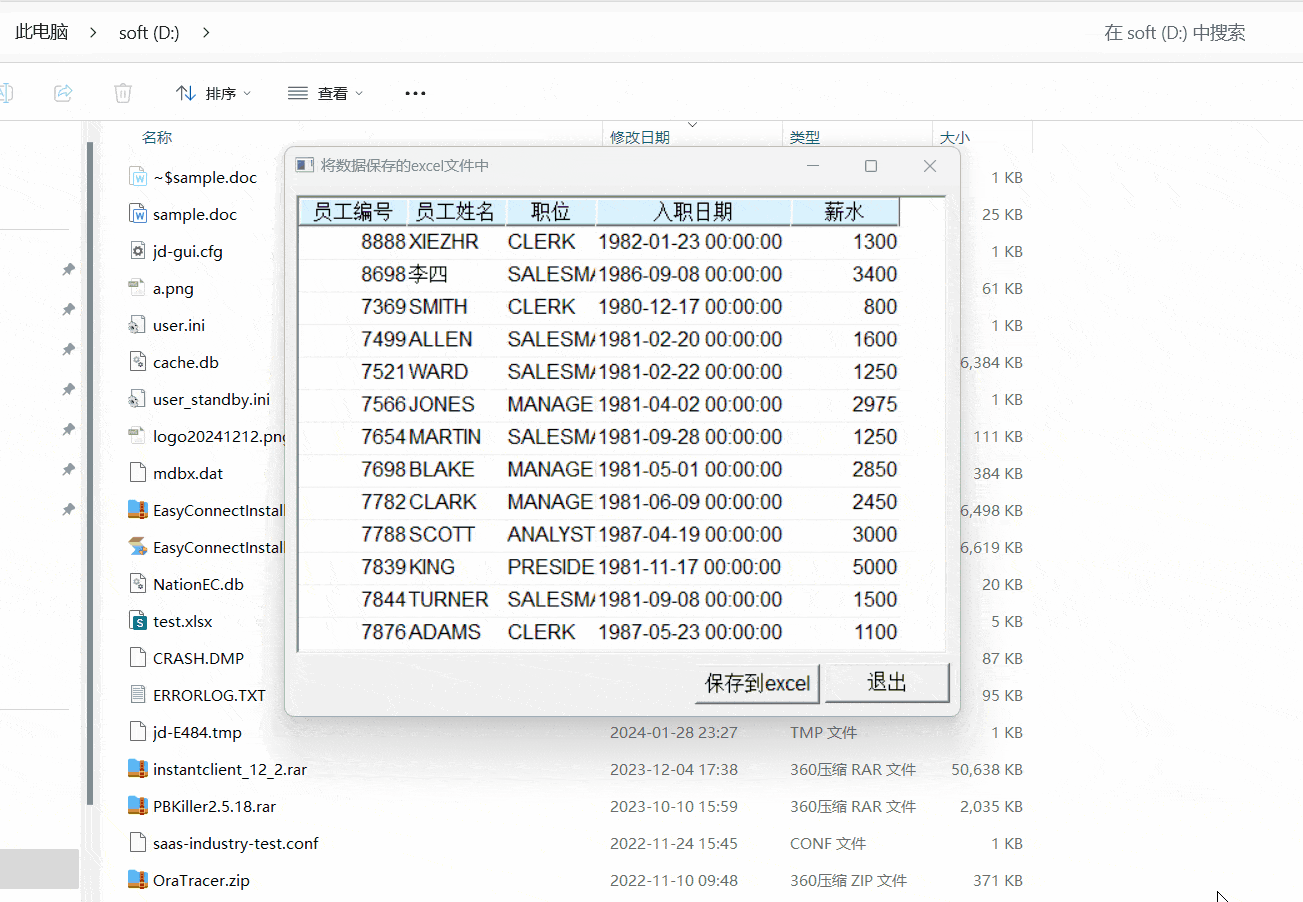This screenshot has width=1303, height=902.
Task: Select the jd-E484.tmp file icon
Action: tap(138, 732)
